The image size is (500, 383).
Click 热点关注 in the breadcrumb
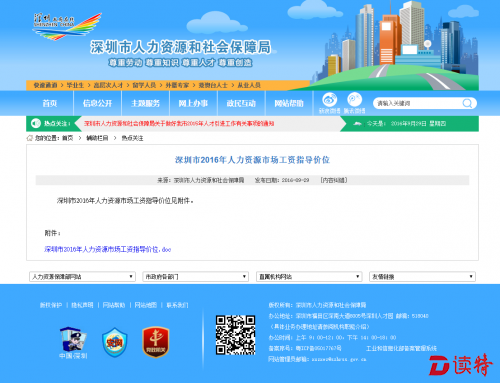(x=132, y=138)
